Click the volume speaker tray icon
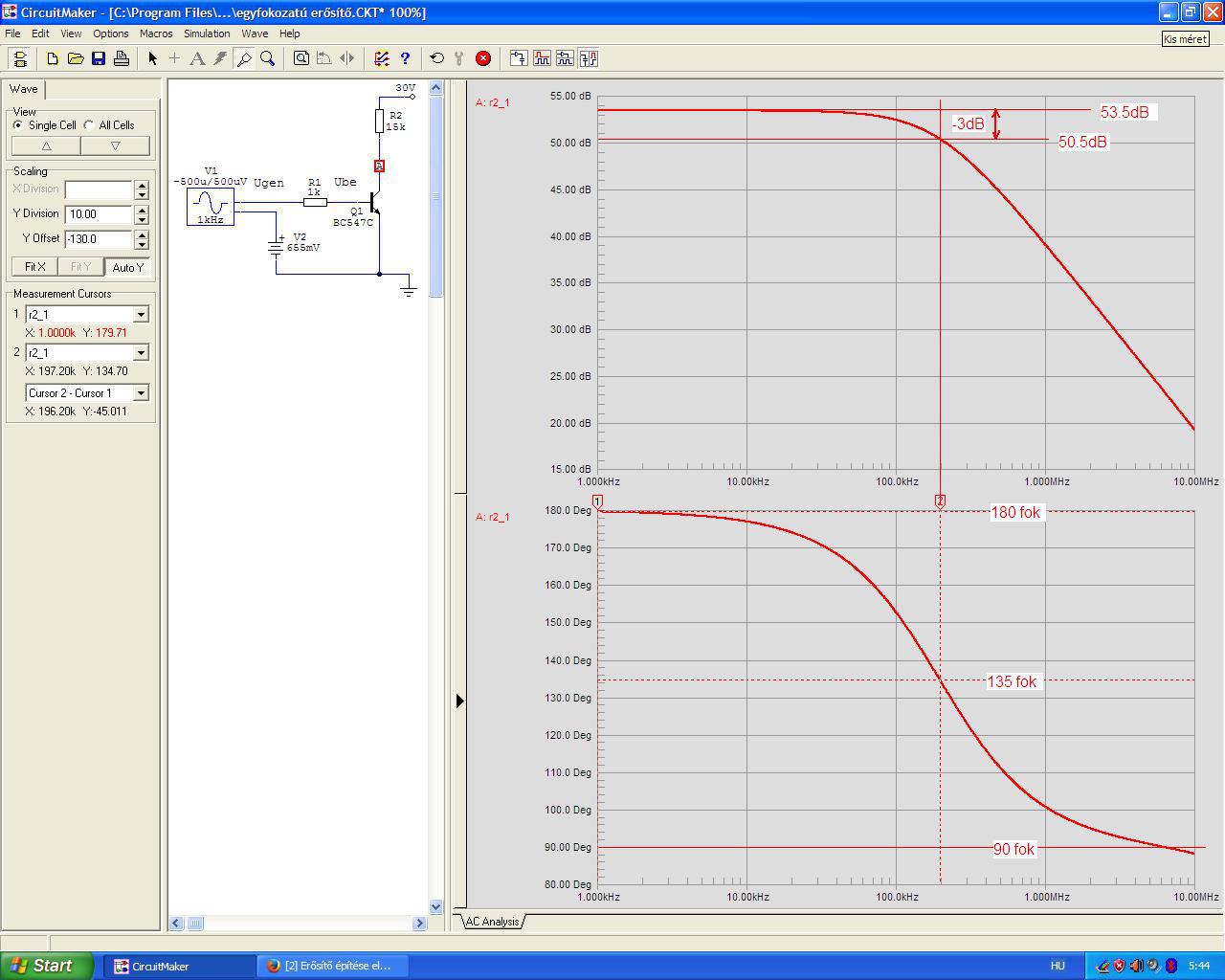Viewport: 1225px width, 980px height. coord(1136,966)
